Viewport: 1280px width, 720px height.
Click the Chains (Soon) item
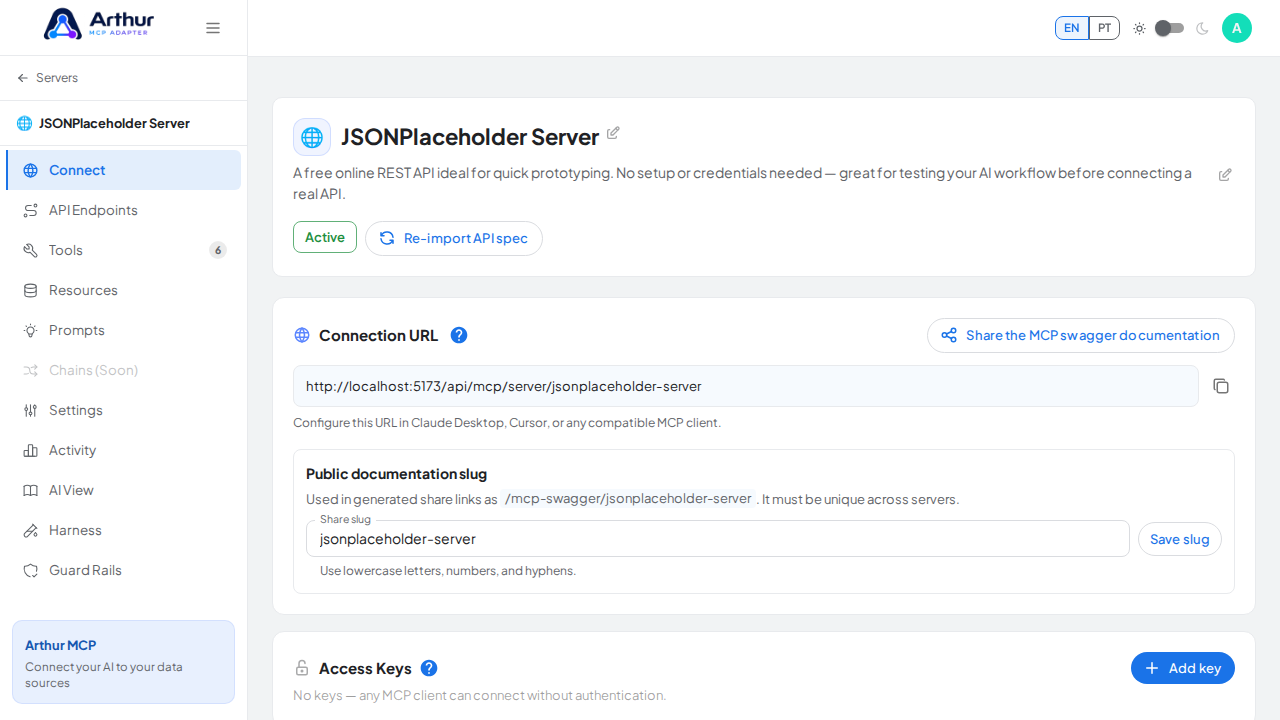click(x=123, y=370)
